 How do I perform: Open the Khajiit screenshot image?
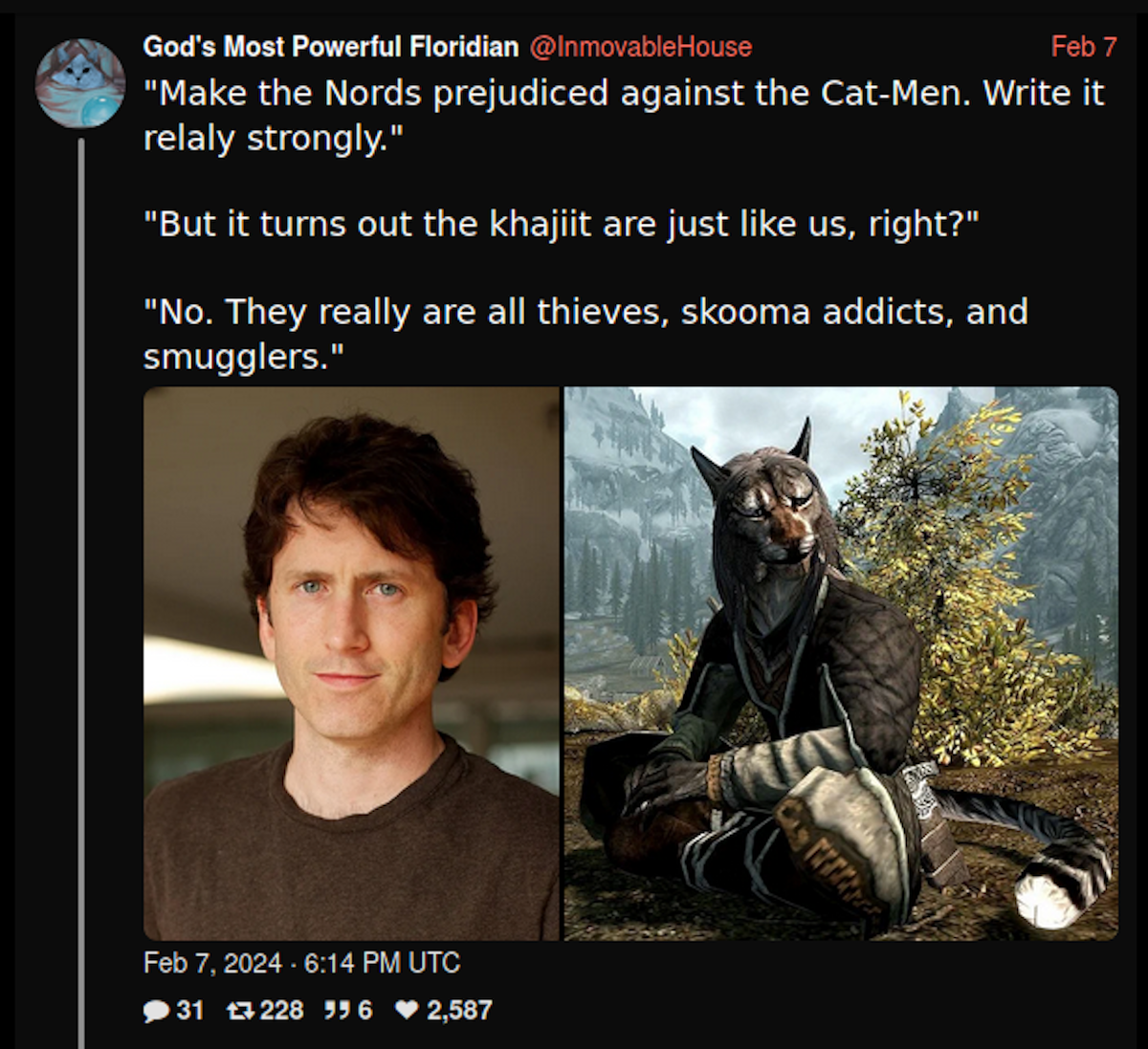coord(841,664)
